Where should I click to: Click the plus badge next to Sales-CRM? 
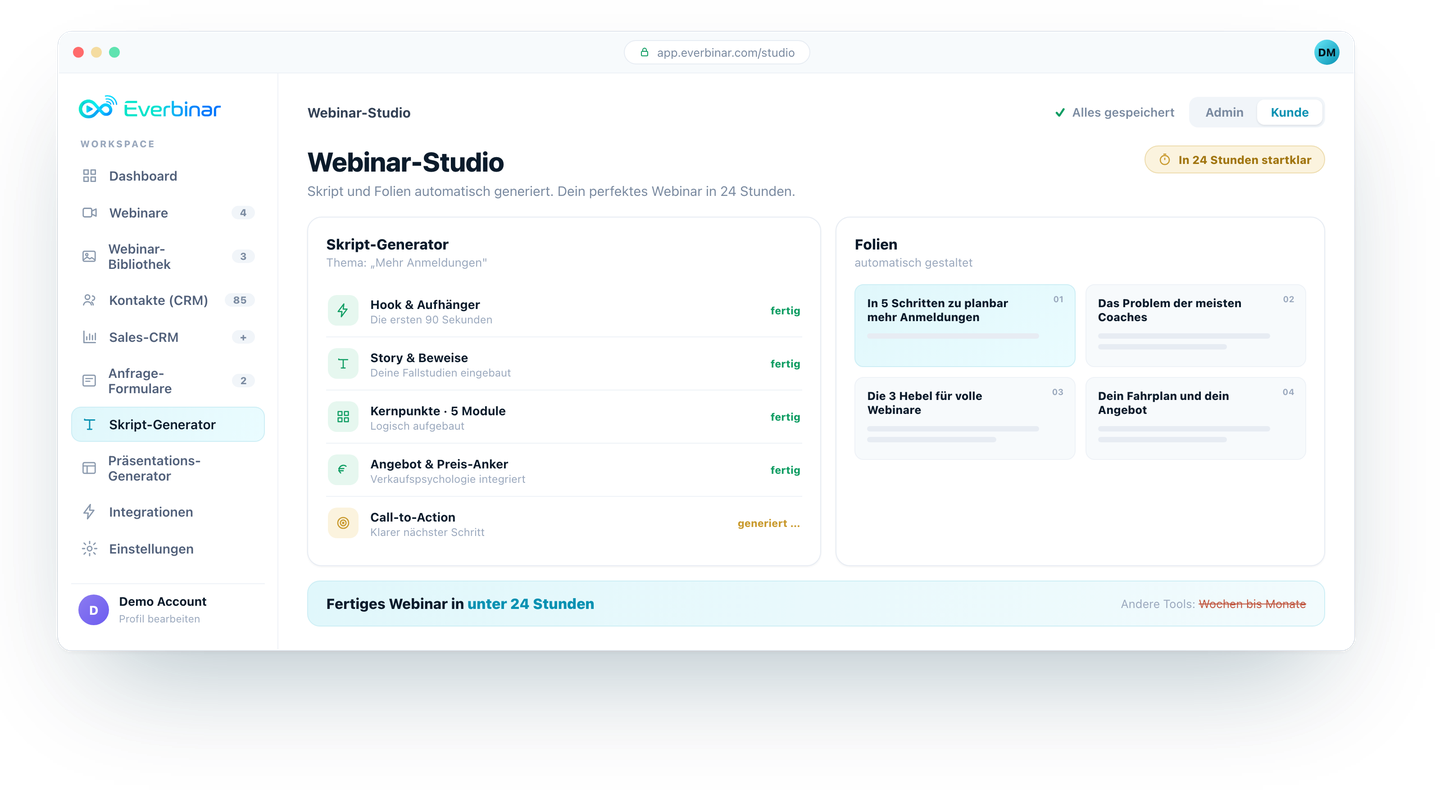point(243,337)
